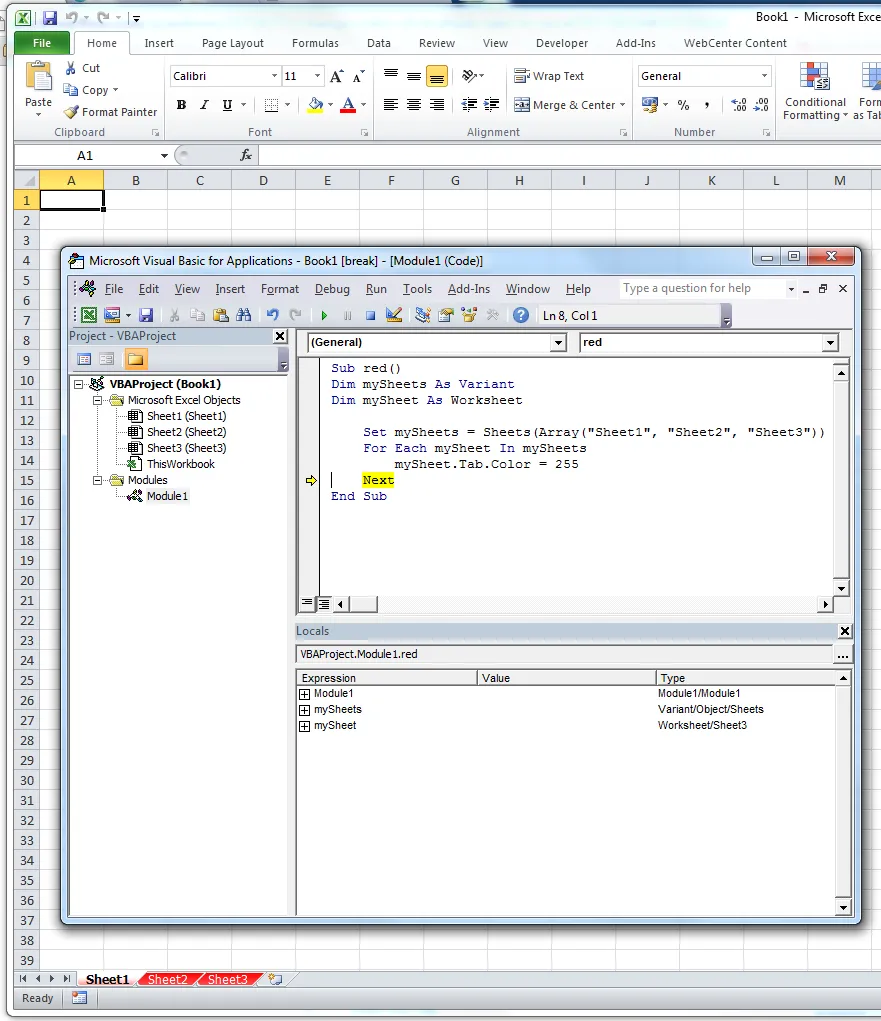Viewport: 881px width, 1021px height.
Task: Click View Code icon in Project panel
Action: point(84,359)
